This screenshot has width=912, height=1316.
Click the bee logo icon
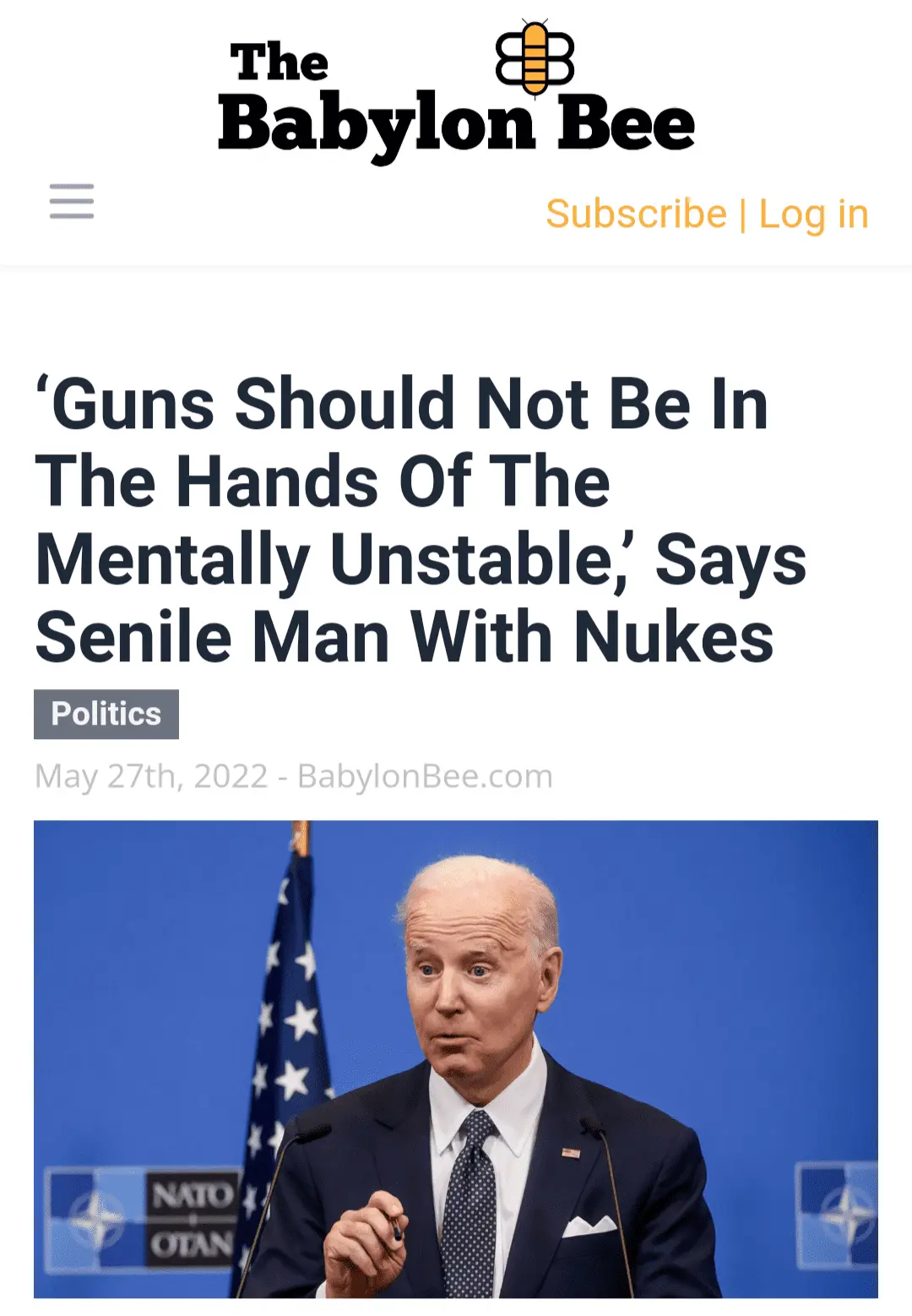[535, 57]
